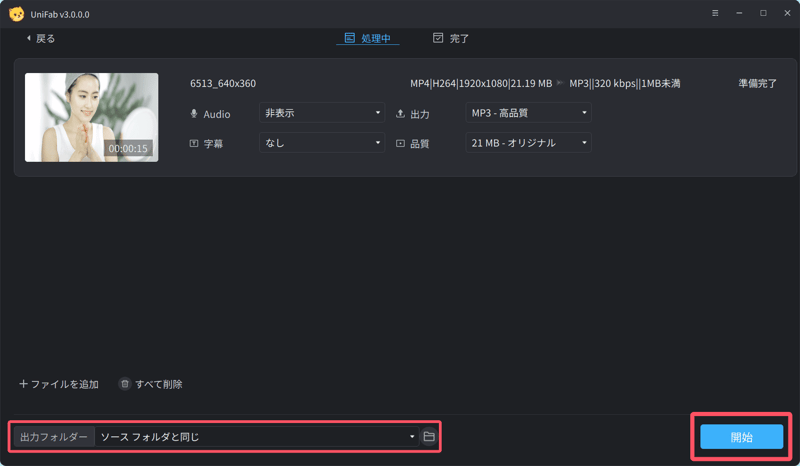Minimize the UniFab window

739,13
